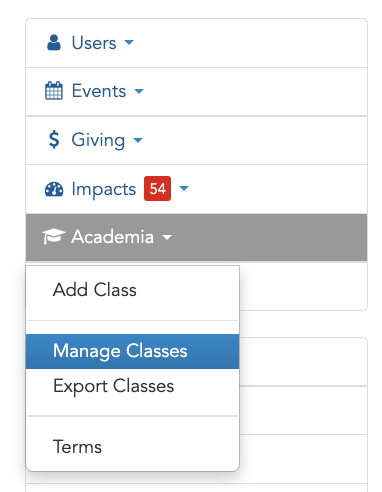The image size is (382, 492).
Task: Click the Events text label
Action: (99, 91)
